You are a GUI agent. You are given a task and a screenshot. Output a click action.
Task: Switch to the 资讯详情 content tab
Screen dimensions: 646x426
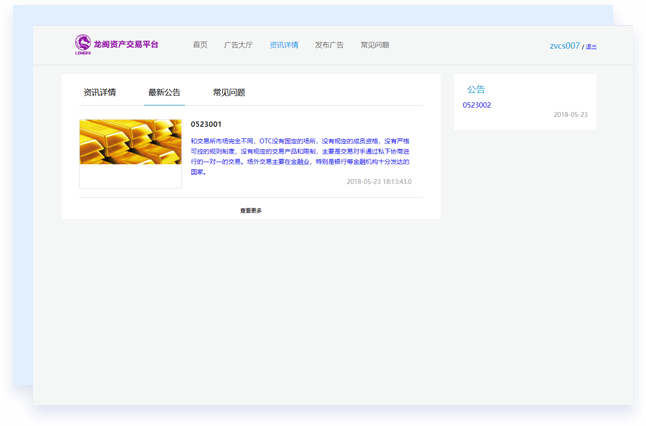[100, 92]
